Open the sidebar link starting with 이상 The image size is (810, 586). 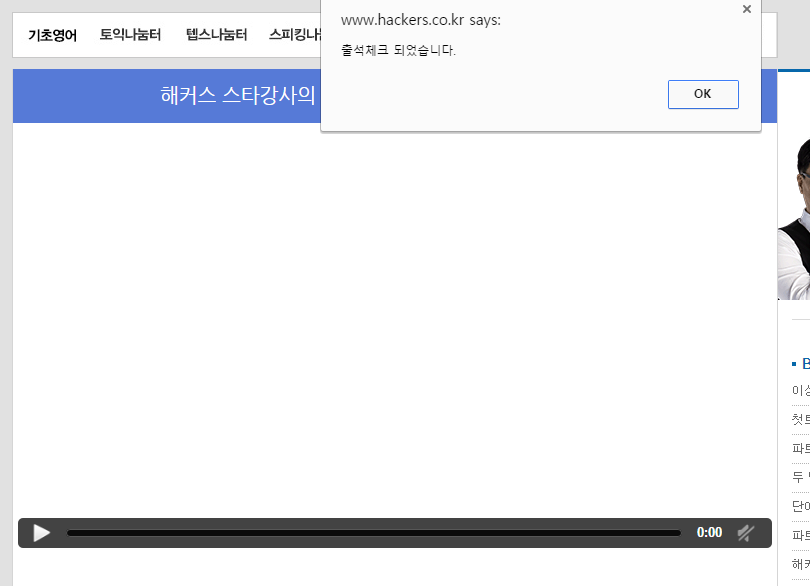(800, 391)
